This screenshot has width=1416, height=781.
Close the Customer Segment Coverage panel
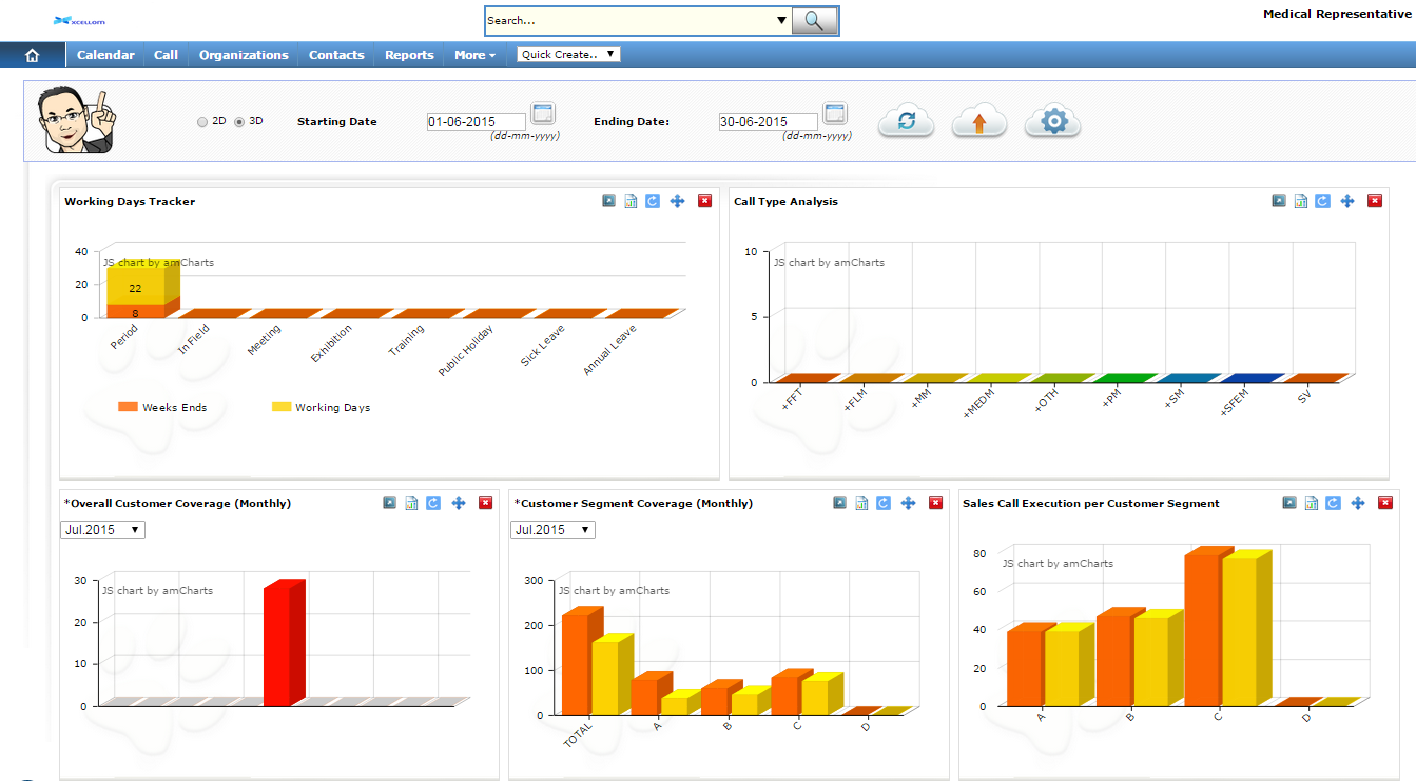coord(935,503)
